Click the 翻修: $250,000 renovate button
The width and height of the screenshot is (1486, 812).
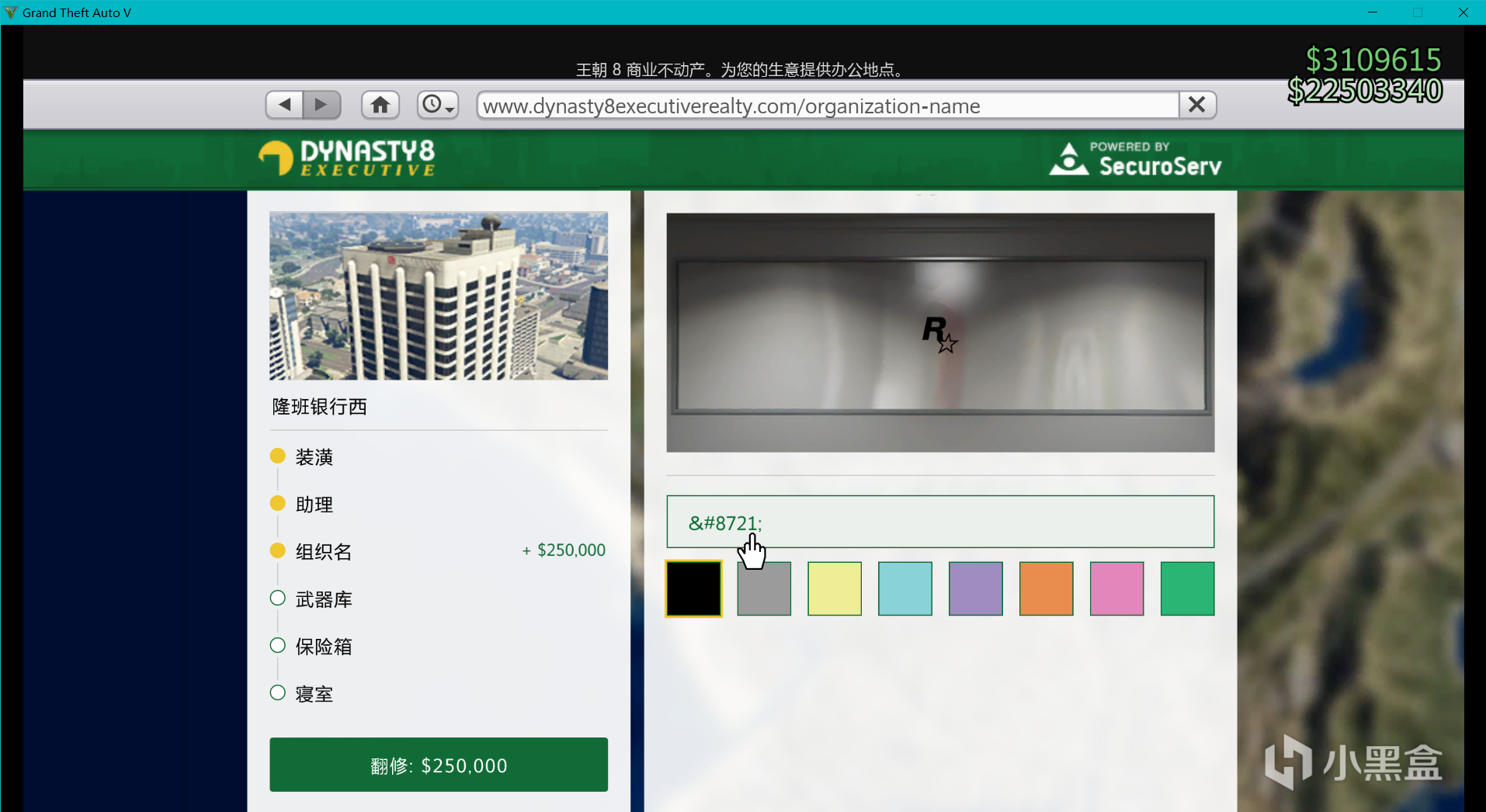(439, 765)
